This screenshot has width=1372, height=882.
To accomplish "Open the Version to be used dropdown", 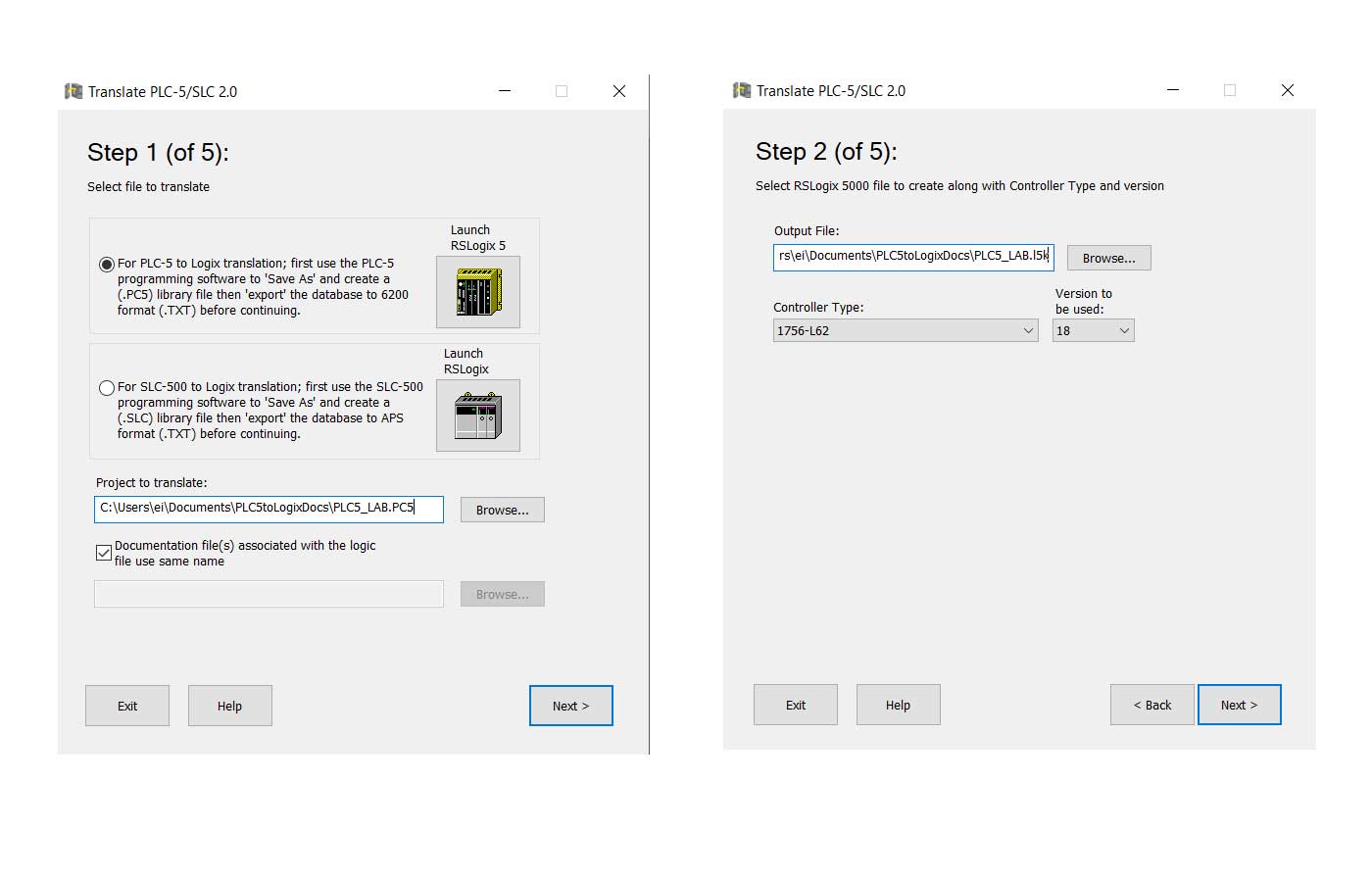I will (x=1094, y=330).
